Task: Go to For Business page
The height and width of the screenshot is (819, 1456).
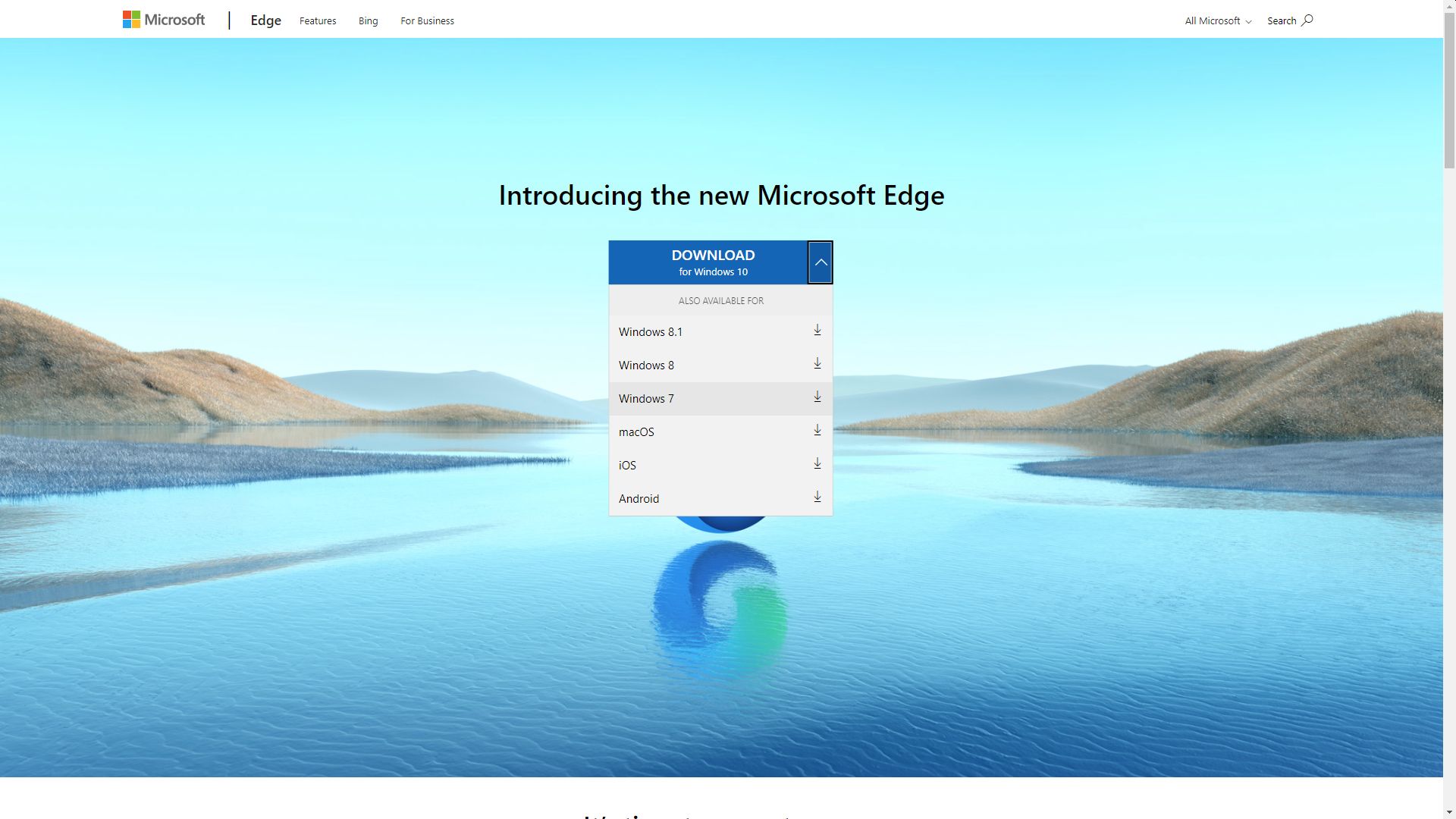Action: tap(427, 20)
